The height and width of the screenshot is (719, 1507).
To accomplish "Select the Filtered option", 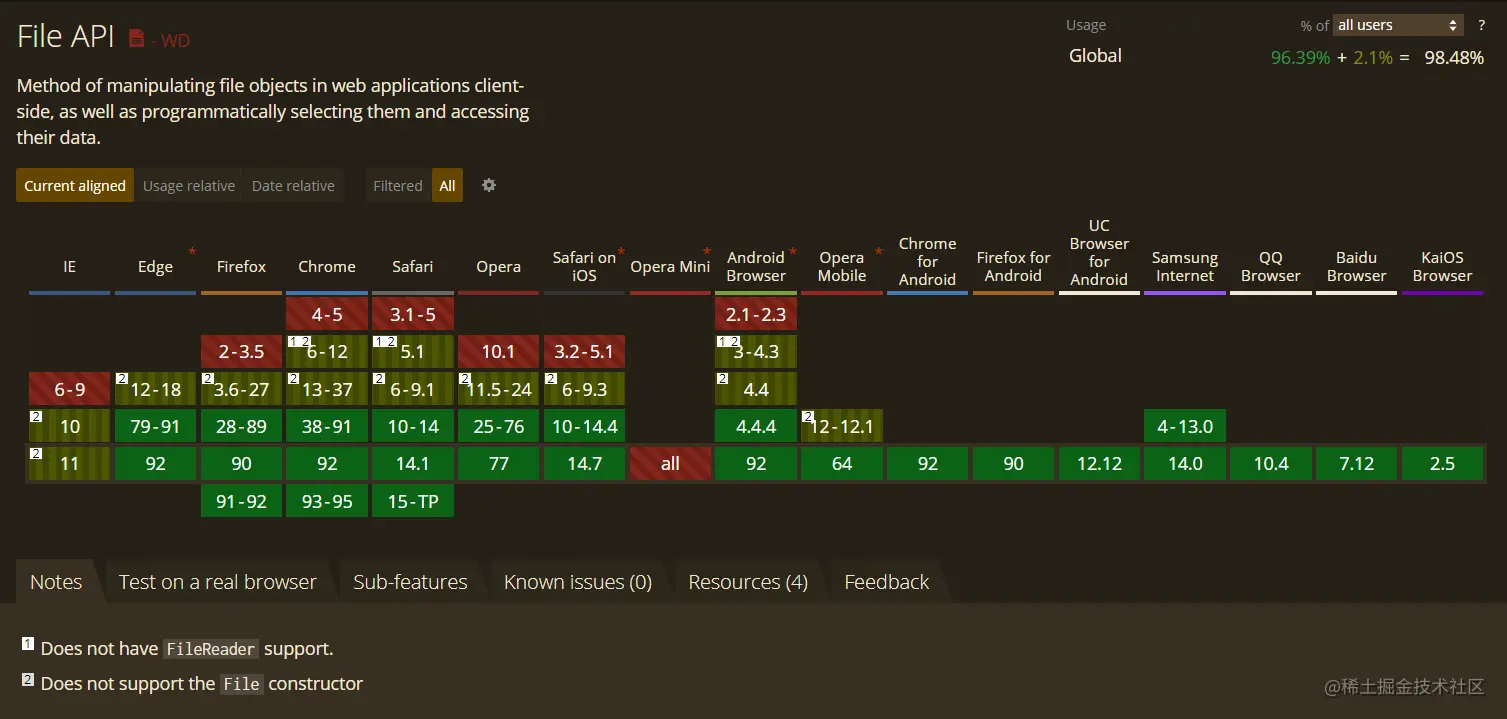I will [398, 185].
